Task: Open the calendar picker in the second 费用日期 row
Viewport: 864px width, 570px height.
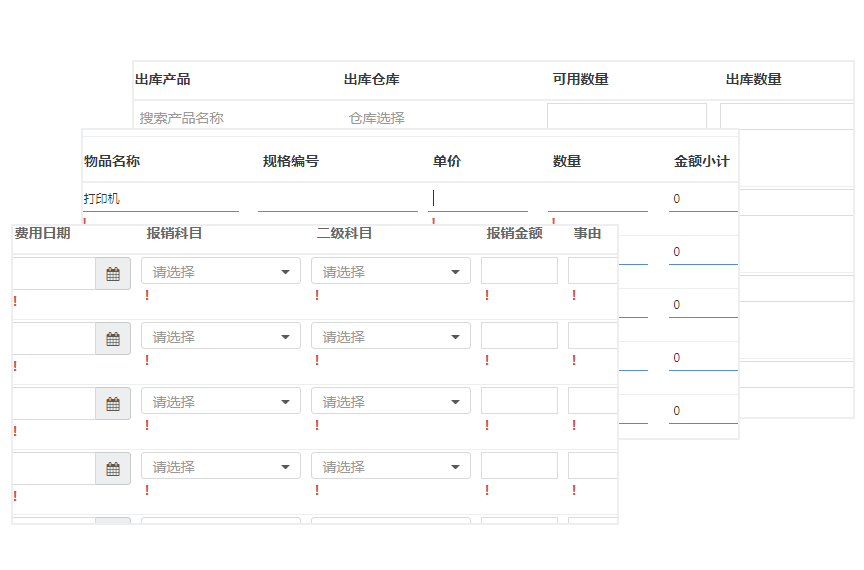Action: click(113, 338)
